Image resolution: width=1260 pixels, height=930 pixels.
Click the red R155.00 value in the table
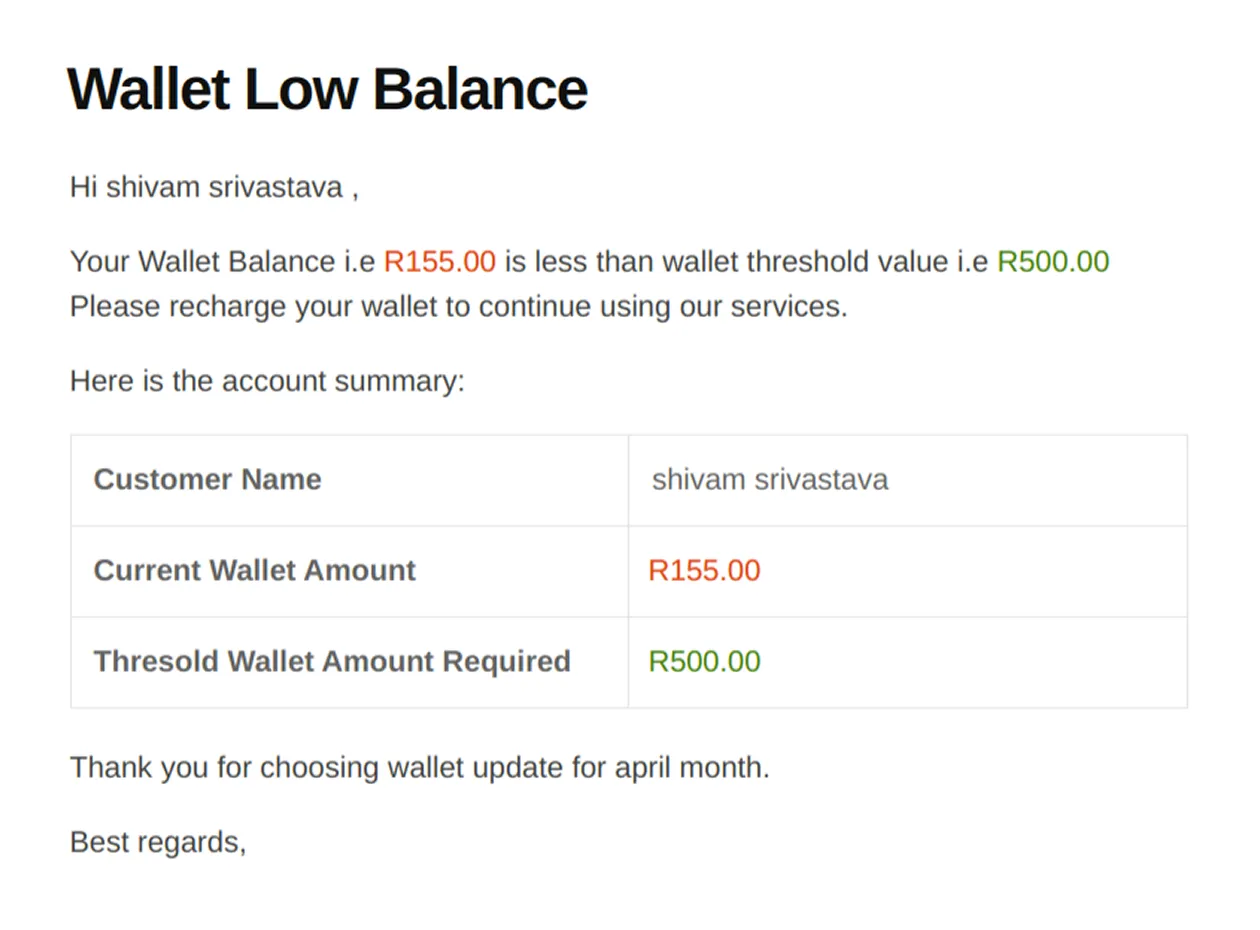[705, 571]
